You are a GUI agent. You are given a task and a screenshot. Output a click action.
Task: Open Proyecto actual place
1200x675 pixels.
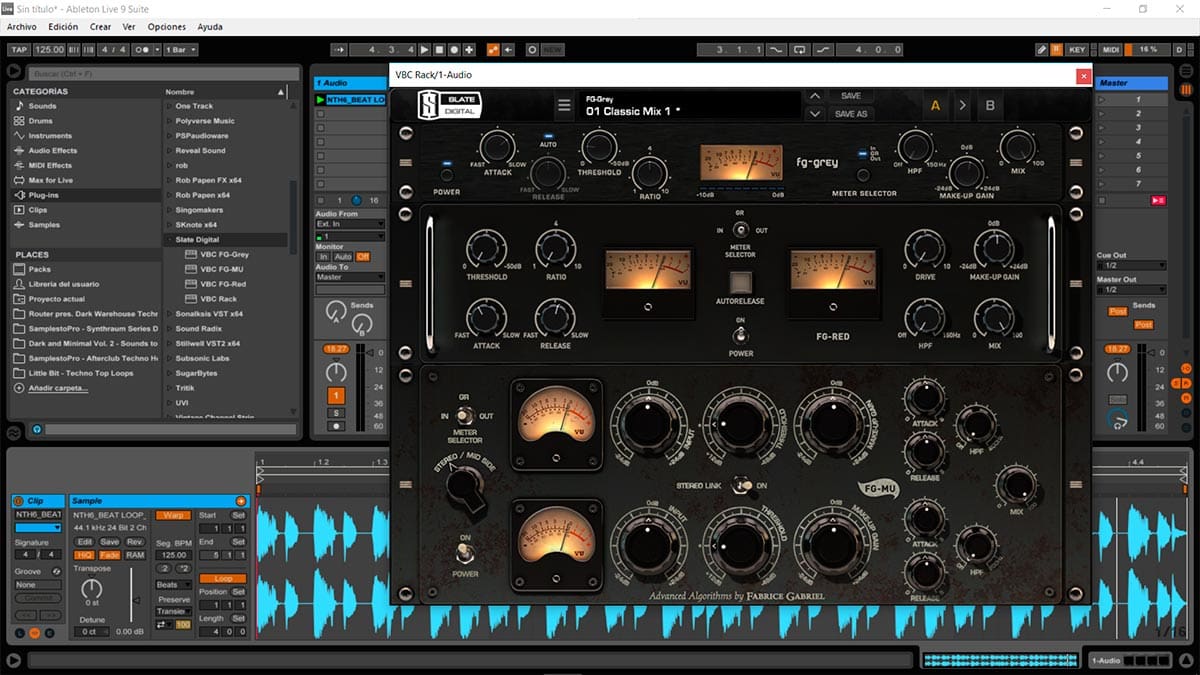coord(57,299)
